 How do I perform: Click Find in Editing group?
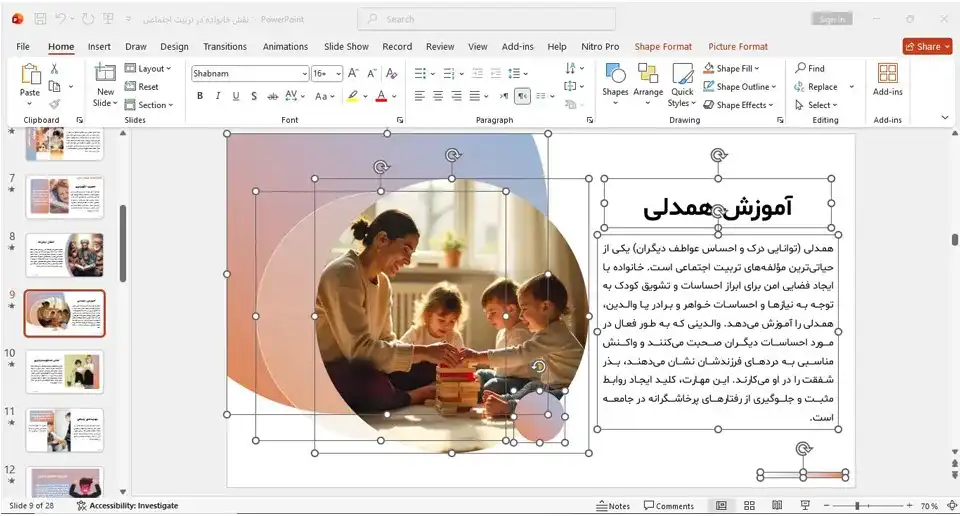point(810,68)
